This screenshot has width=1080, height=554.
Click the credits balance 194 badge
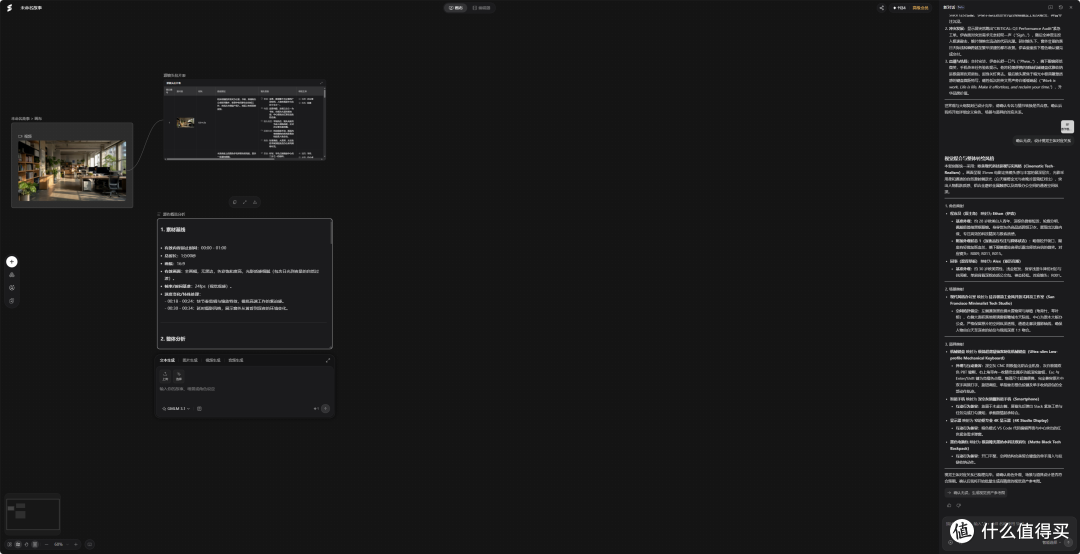(x=899, y=8)
